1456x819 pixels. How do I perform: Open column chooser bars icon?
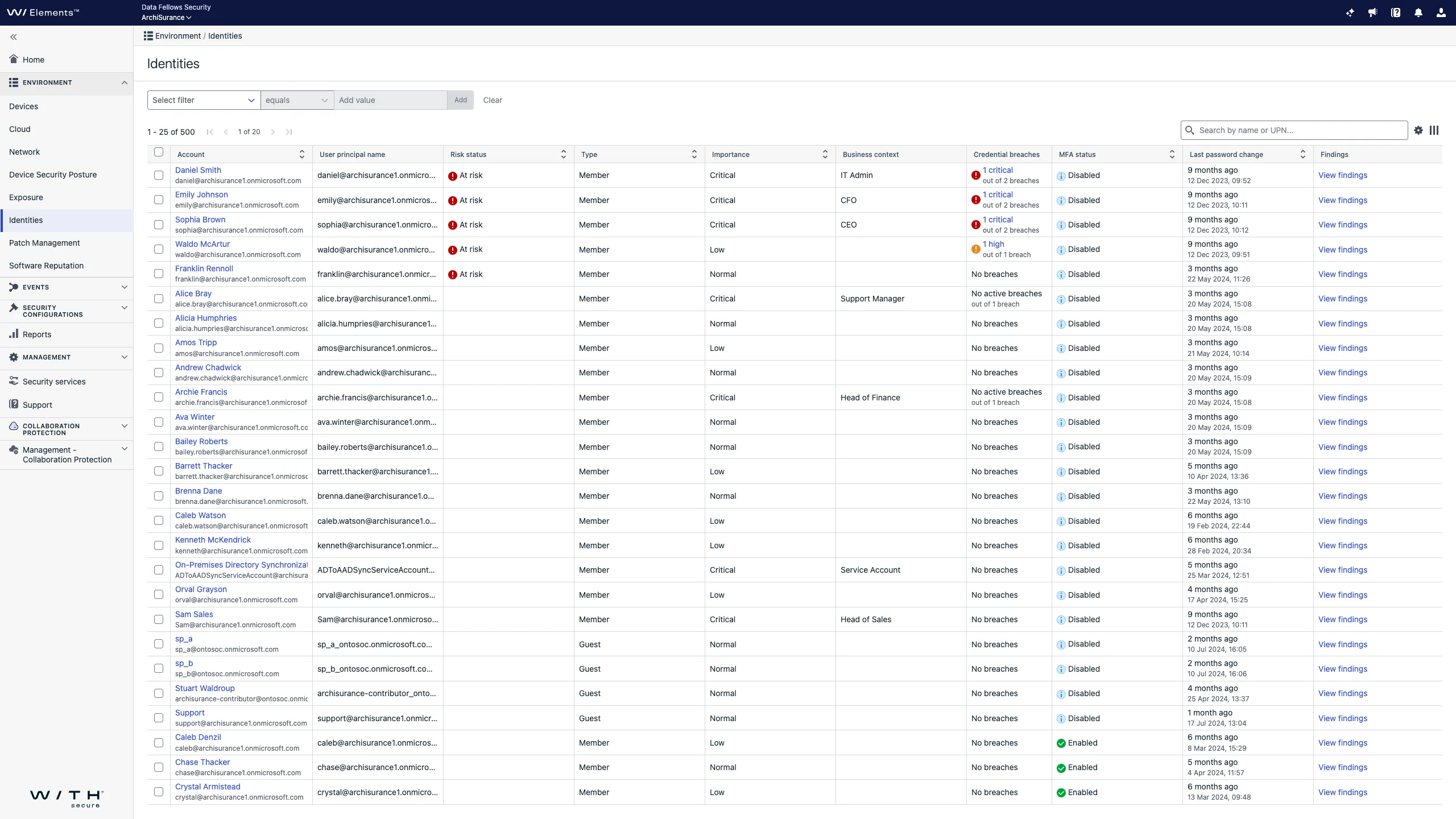(x=1434, y=130)
